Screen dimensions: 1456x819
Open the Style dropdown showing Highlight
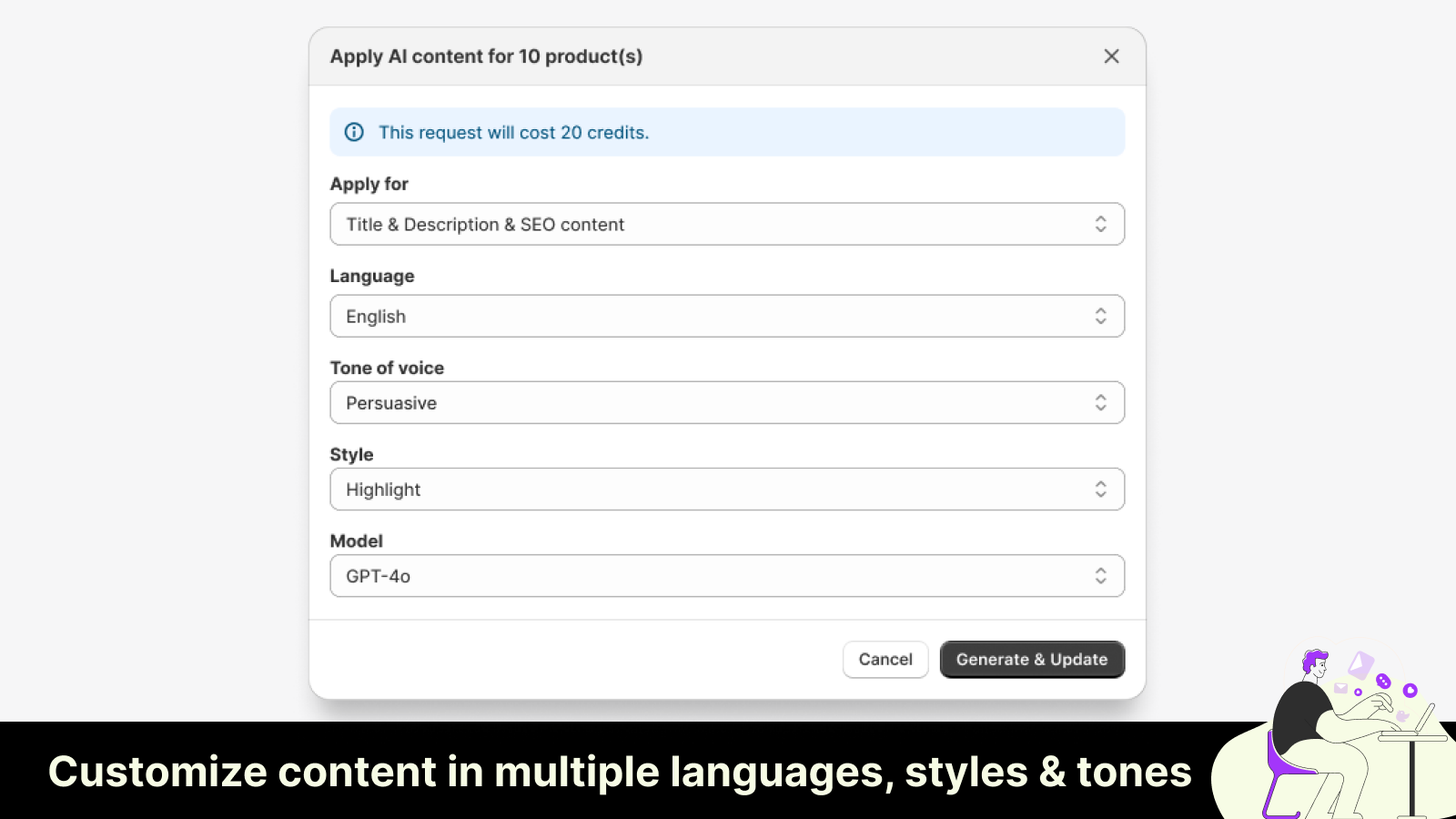(728, 489)
